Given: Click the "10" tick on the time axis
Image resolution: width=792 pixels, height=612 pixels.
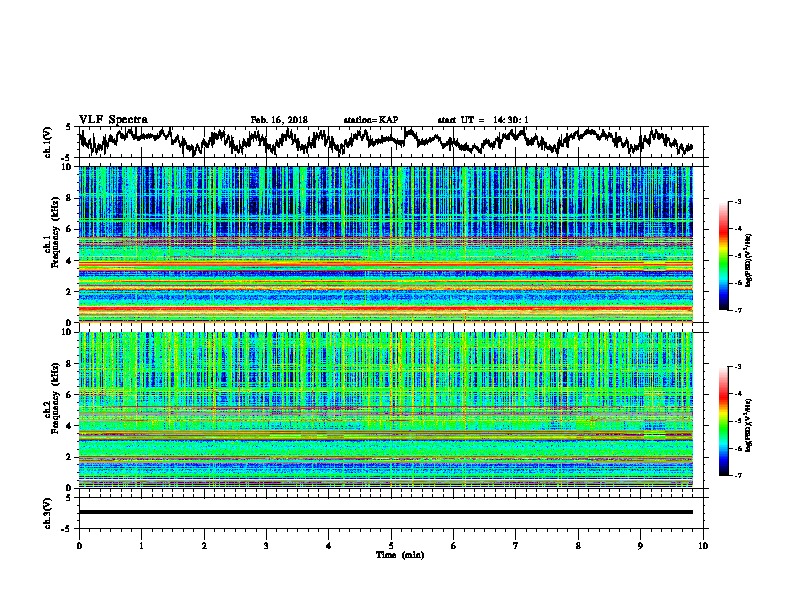Looking at the screenshot, I should (703, 546).
